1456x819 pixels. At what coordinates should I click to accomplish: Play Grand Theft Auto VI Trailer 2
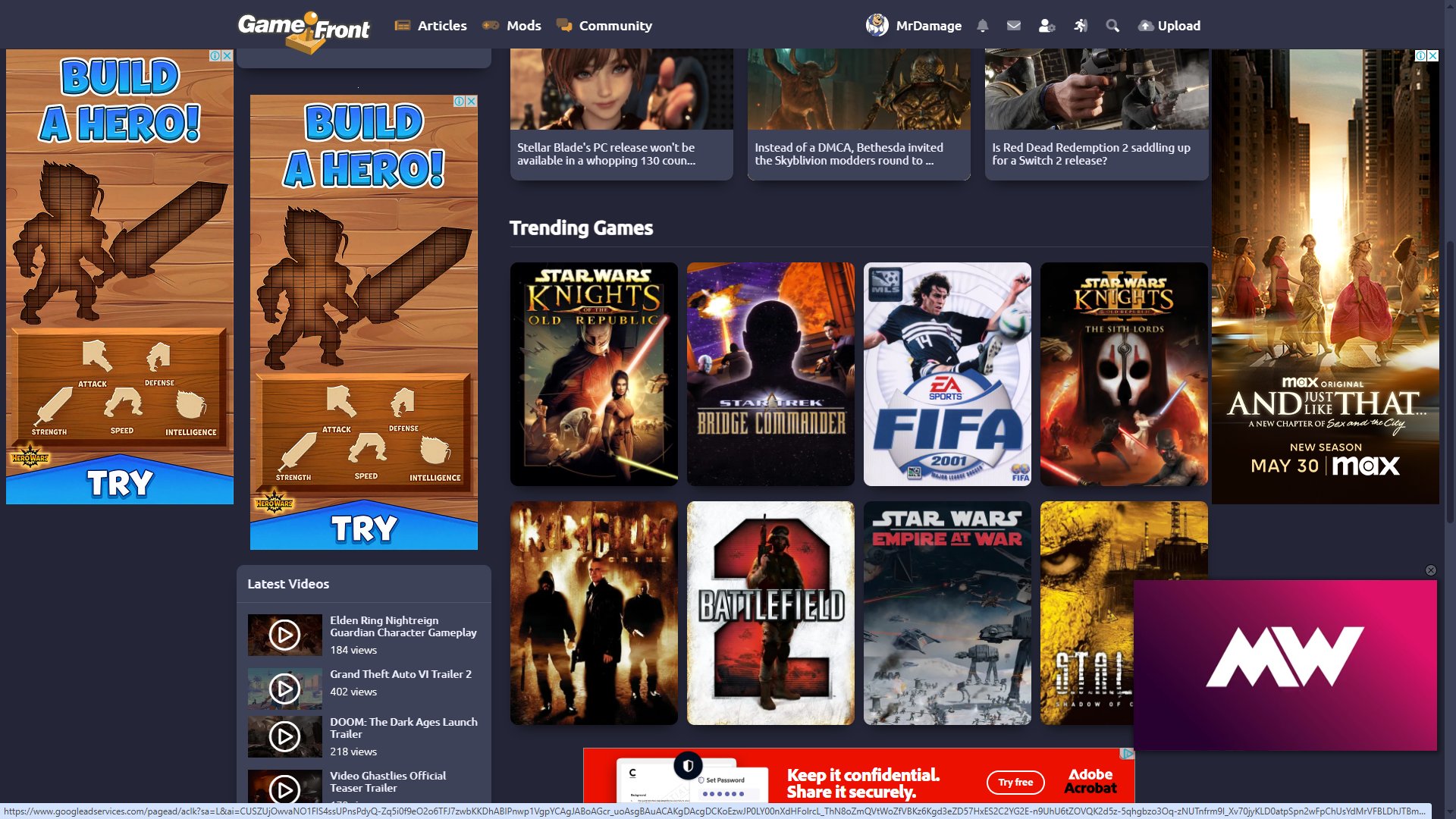tap(285, 689)
